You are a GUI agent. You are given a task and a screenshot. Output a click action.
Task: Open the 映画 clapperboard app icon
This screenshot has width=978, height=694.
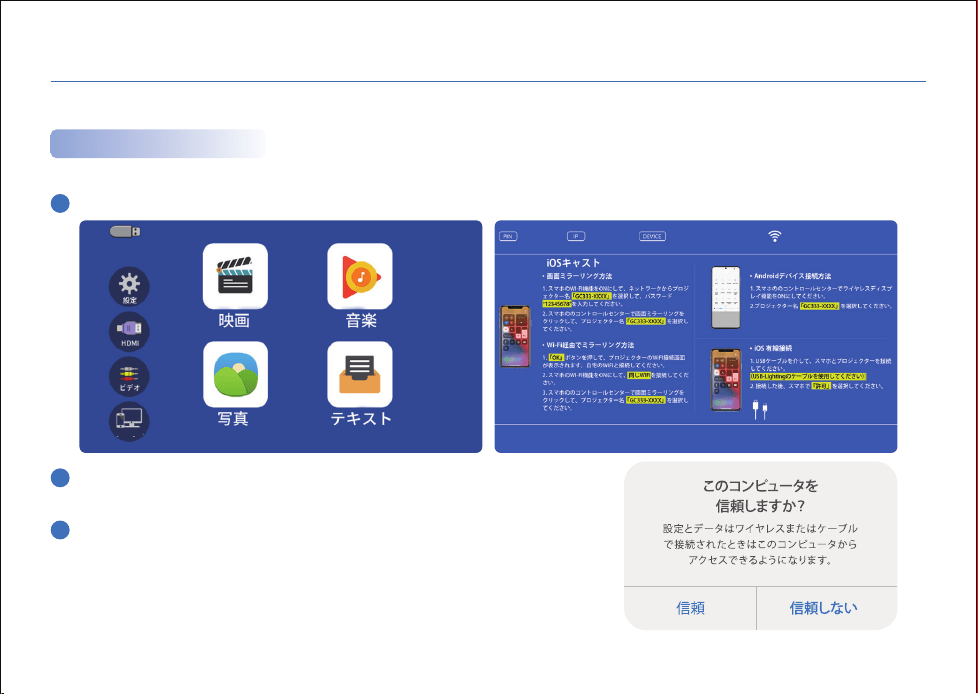tap(235, 276)
